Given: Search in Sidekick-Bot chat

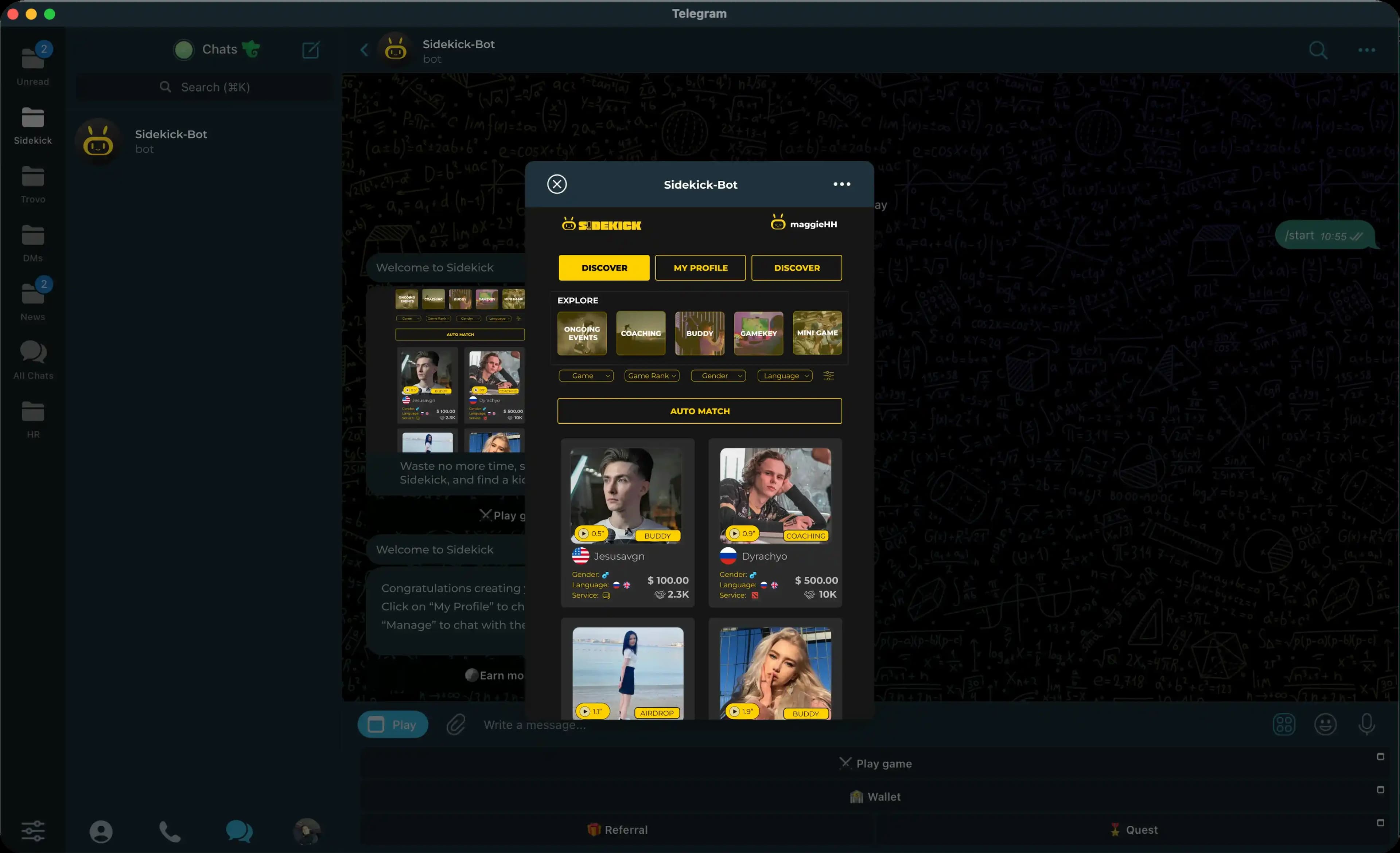Looking at the screenshot, I should (1318, 50).
